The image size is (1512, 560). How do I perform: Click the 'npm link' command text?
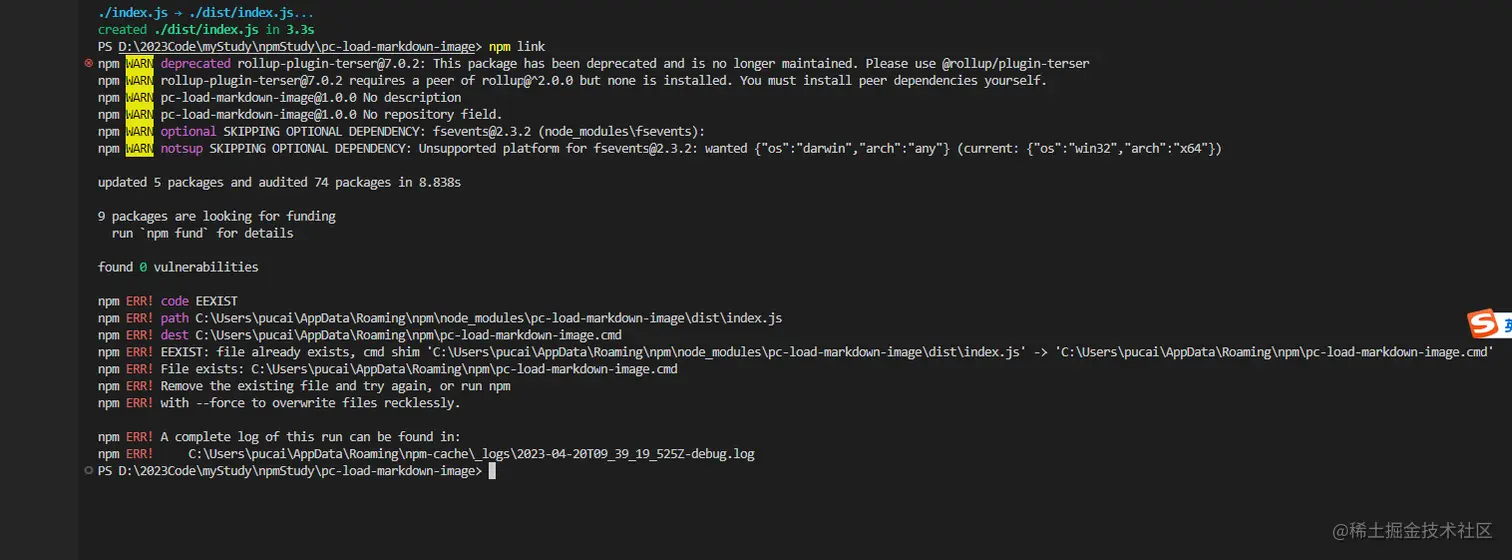coord(517,47)
